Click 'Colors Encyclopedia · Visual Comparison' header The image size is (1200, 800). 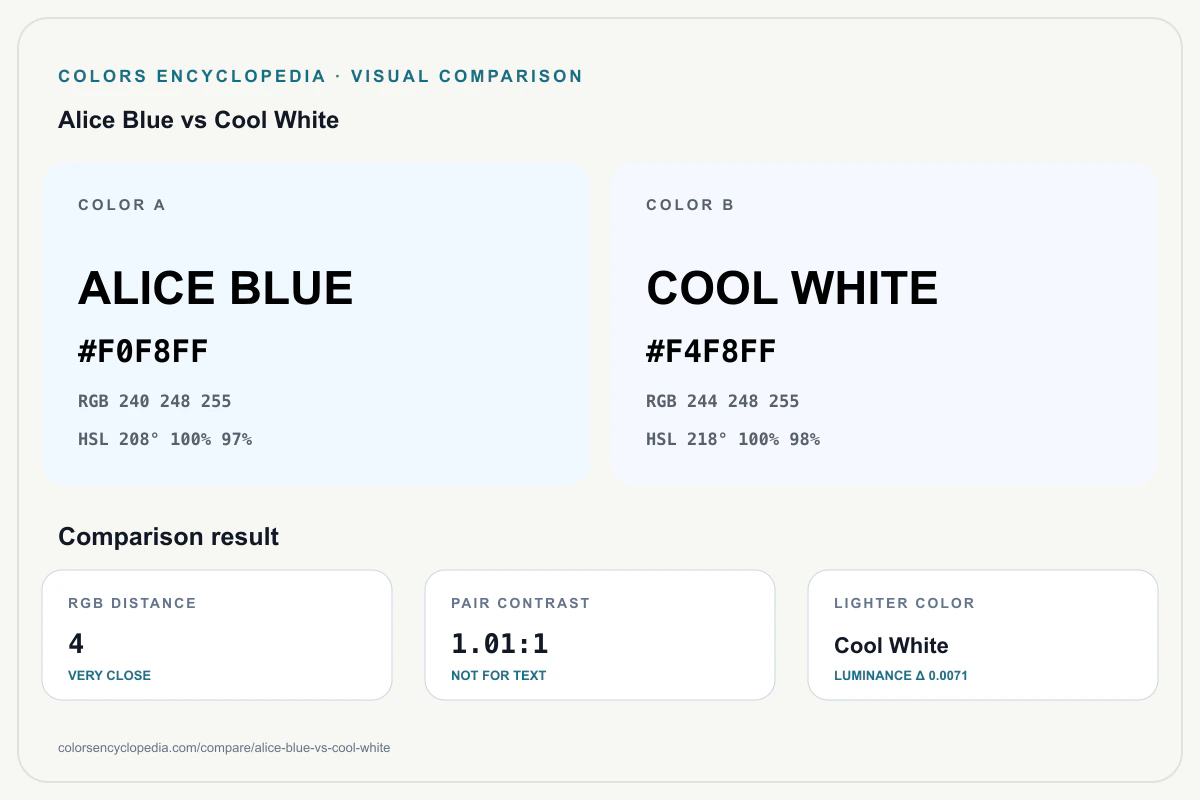pyautogui.click(x=320, y=76)
